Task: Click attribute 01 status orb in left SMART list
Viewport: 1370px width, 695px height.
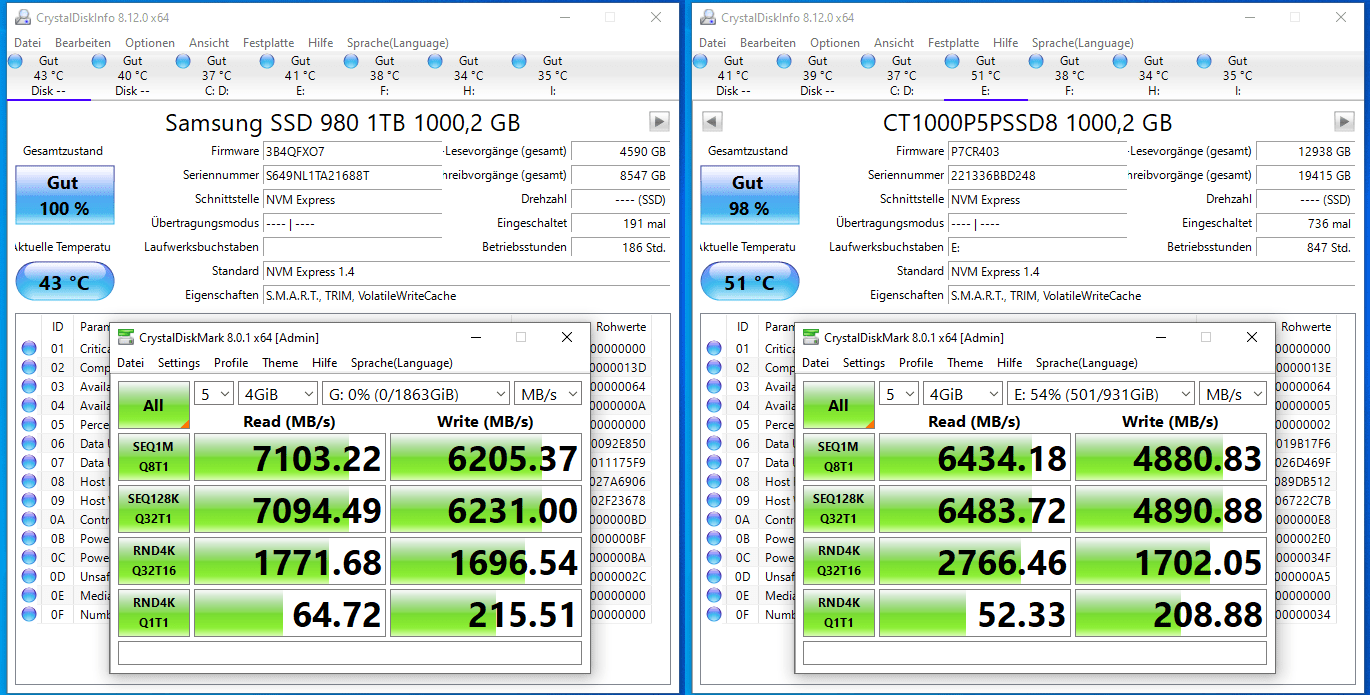Action: point(29,349)
